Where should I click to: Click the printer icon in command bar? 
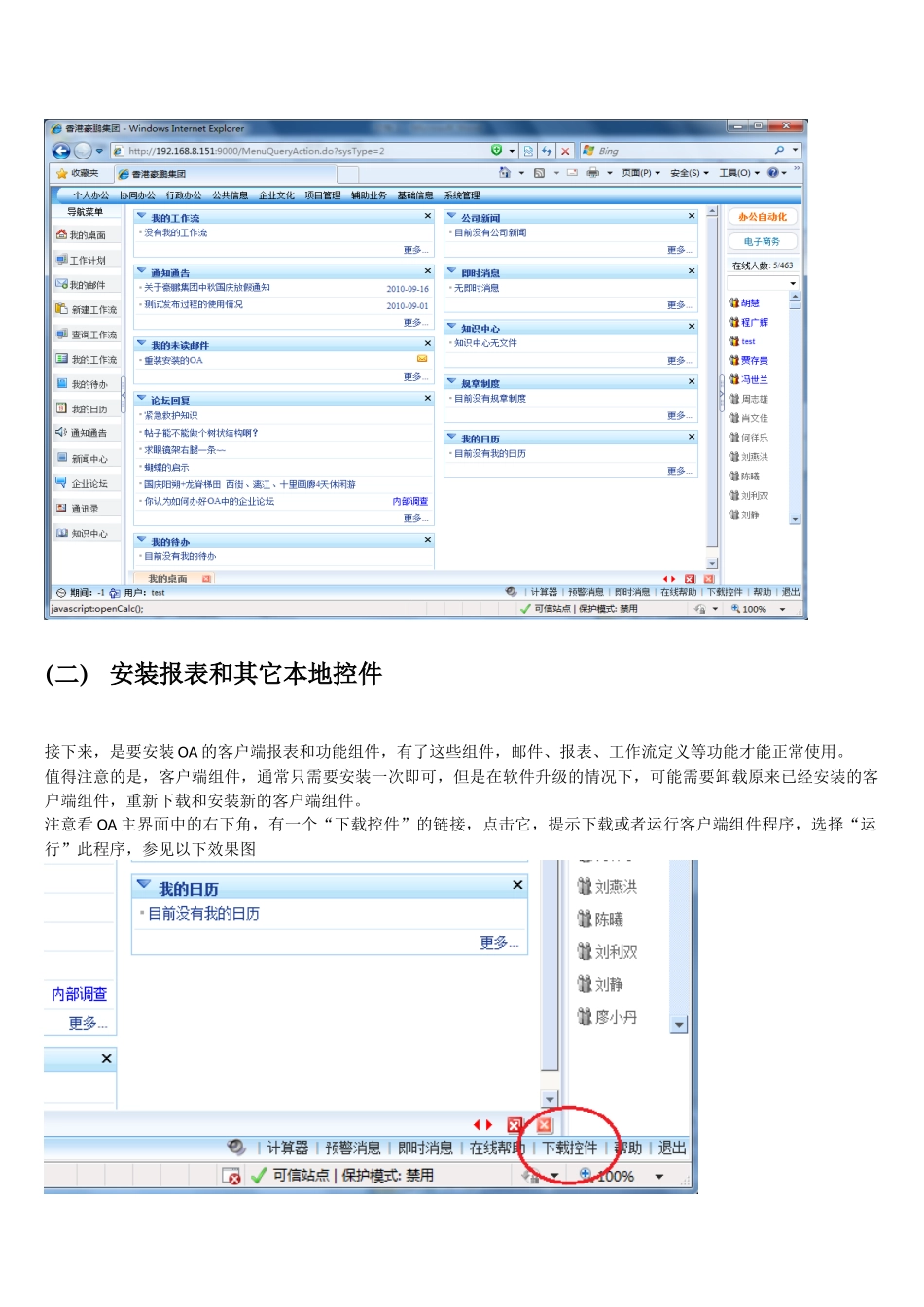(x=592, y=173)
